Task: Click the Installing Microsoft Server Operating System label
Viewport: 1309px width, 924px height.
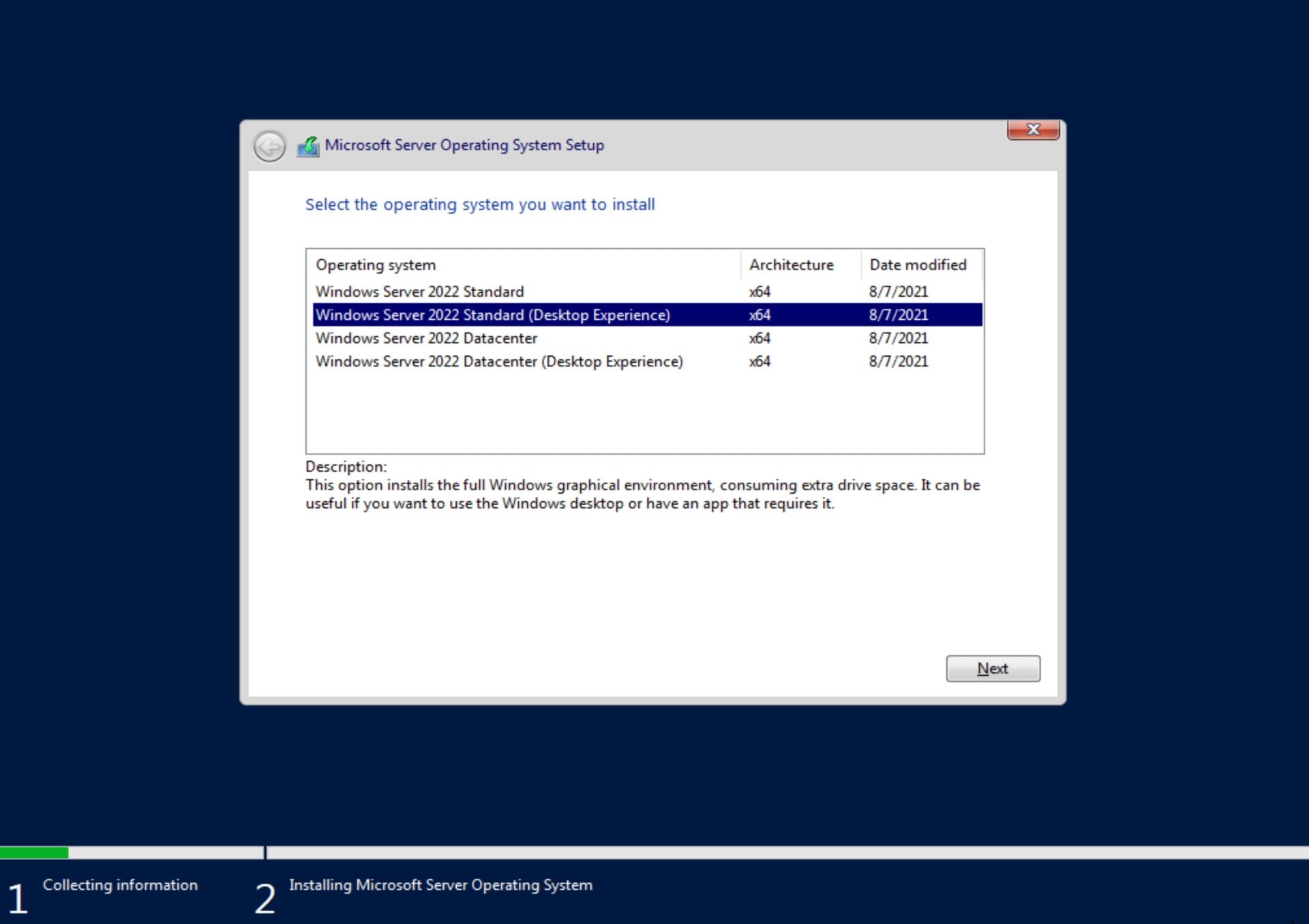Action: pos(440,884)
